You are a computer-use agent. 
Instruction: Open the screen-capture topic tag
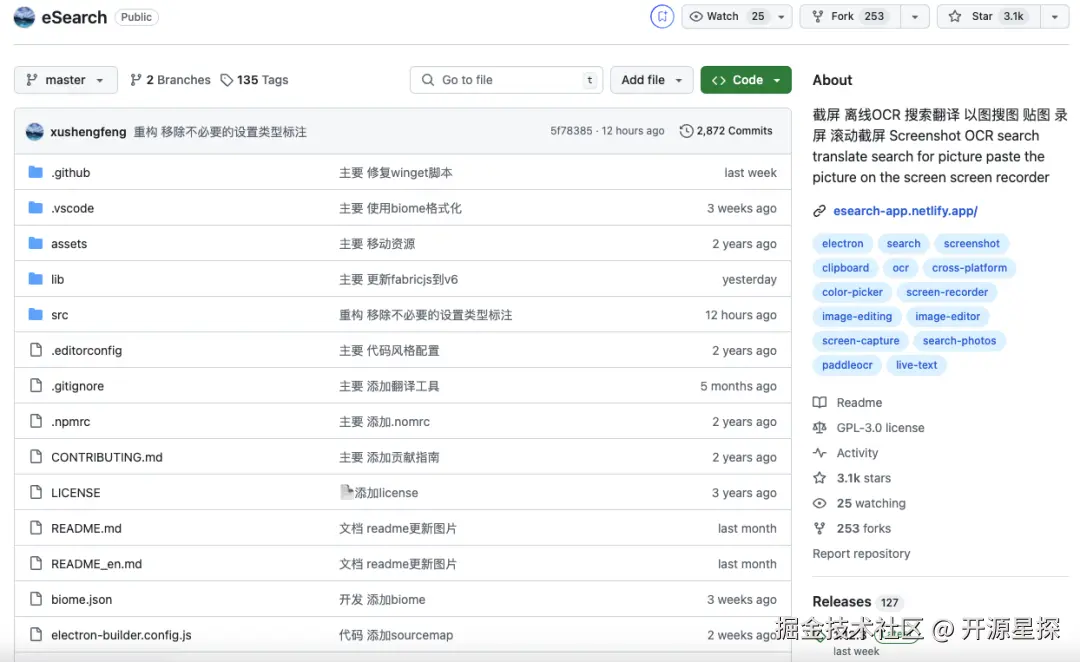click(860, 340)
